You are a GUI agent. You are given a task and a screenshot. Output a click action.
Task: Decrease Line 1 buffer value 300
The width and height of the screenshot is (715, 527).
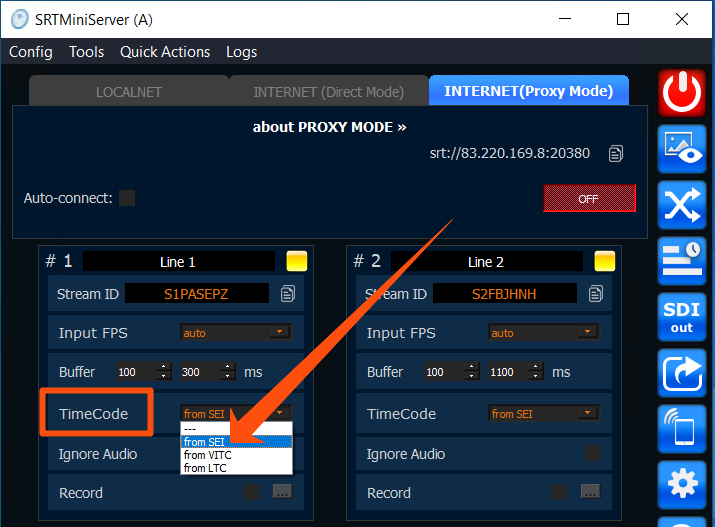227,376
